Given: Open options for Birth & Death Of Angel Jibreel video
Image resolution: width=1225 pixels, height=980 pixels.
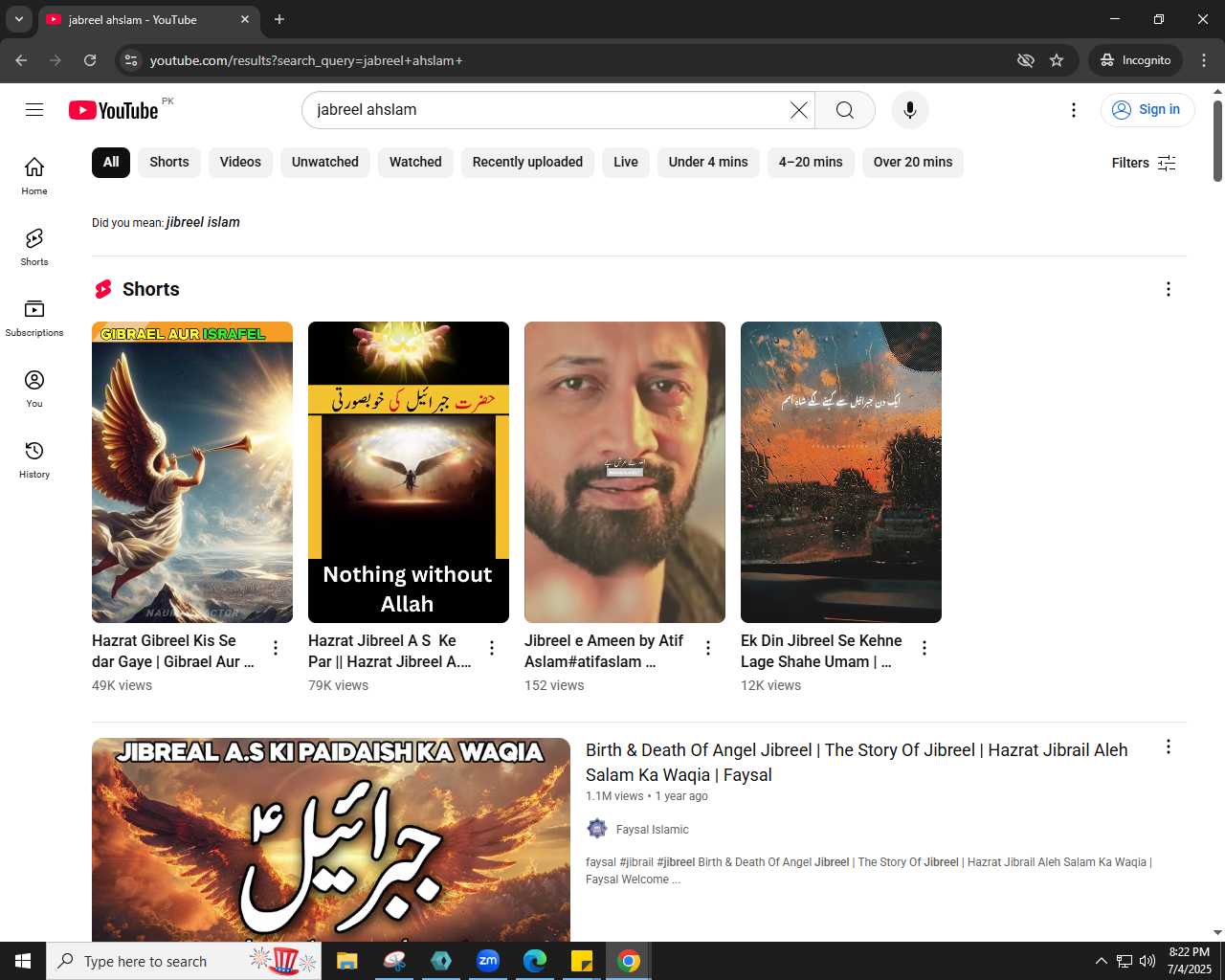Looking at the screenshot, I should pyautogui.click(x=1169, y=746).
